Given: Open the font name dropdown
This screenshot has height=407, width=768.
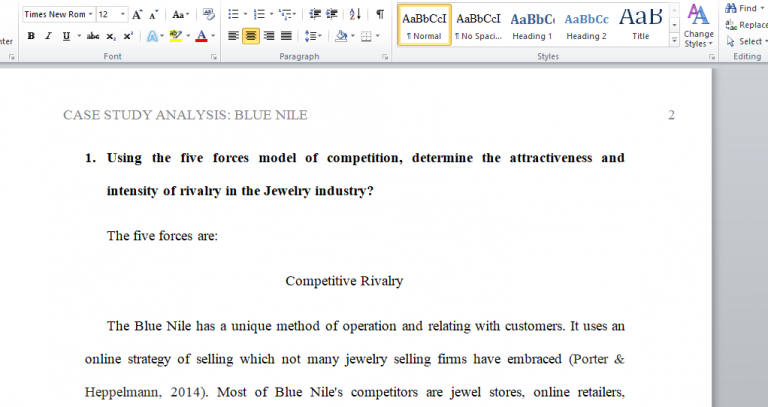Looking at the screenshot, I should coord(90,15).
